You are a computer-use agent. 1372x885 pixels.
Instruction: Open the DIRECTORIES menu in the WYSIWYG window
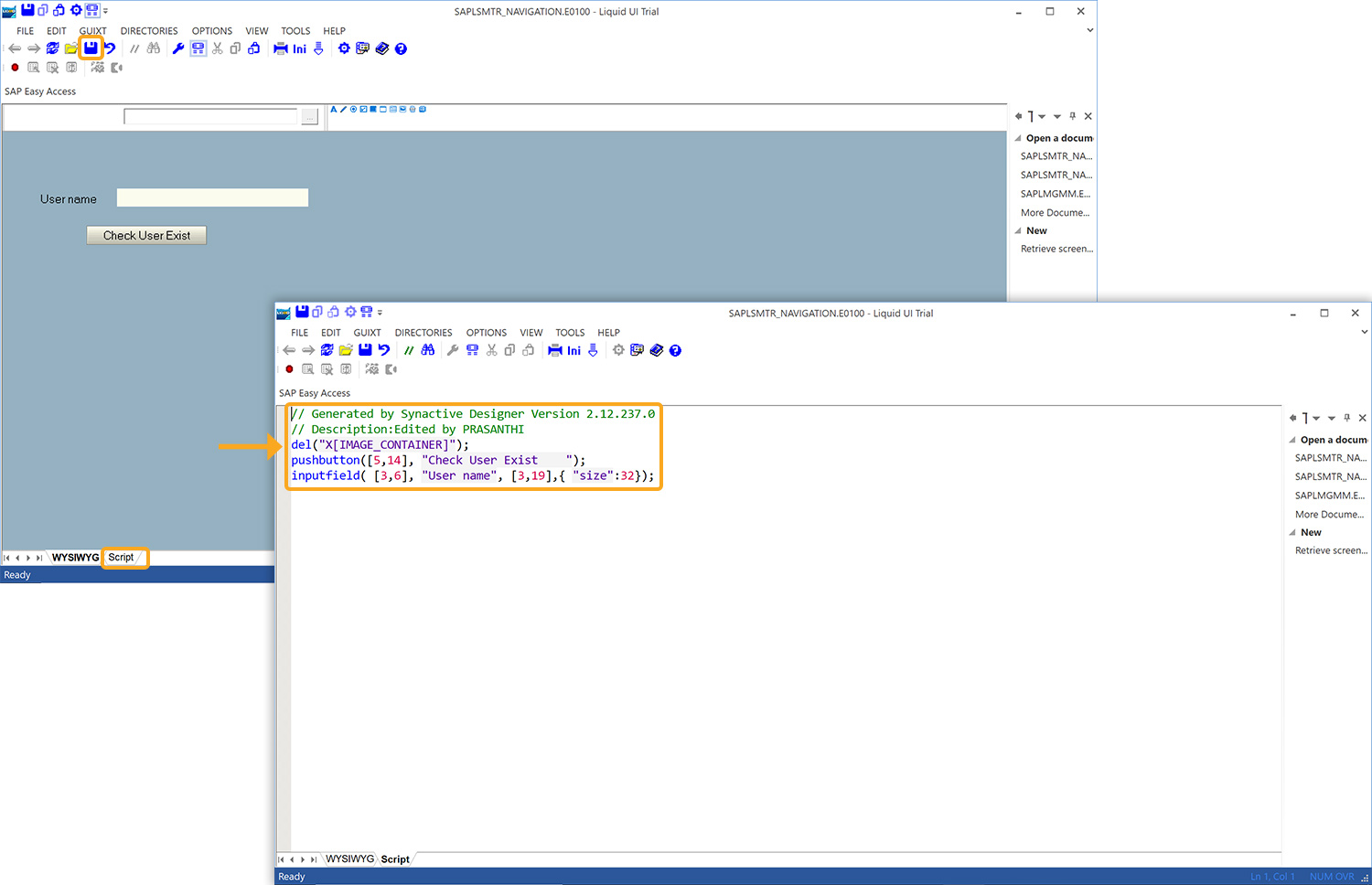tap(149, 31)
